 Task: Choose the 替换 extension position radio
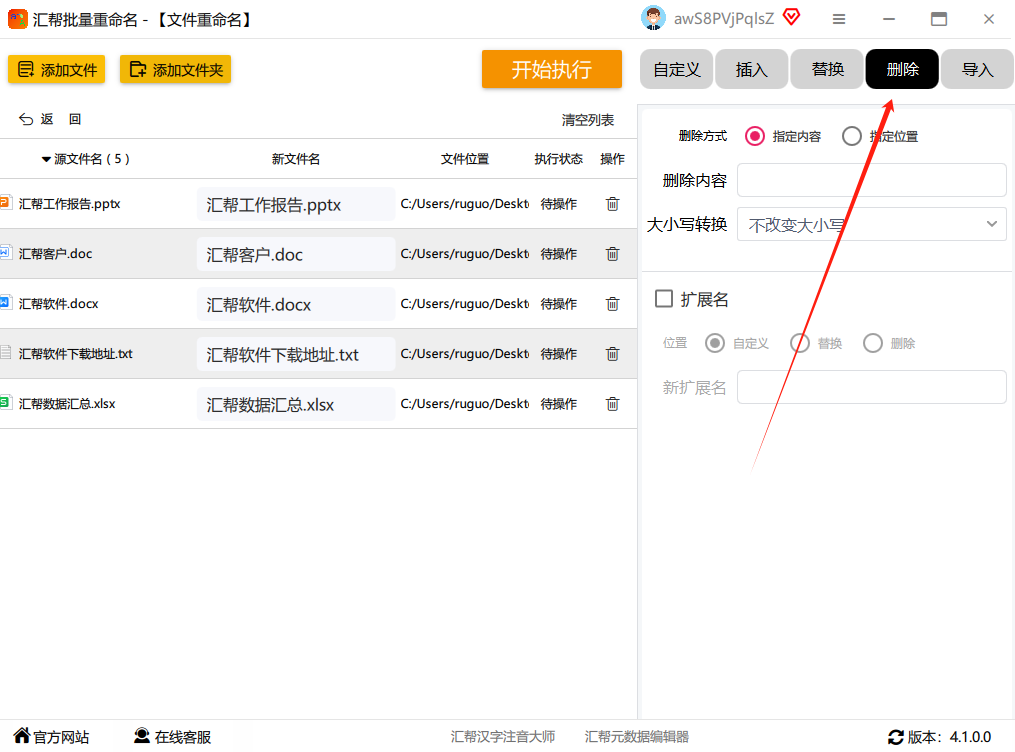point(800,343)
